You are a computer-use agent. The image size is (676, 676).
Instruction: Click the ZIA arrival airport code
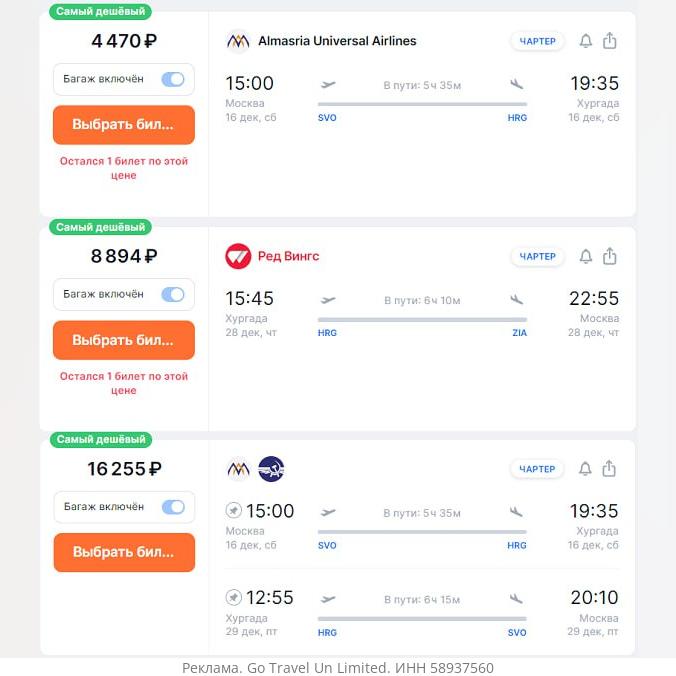(519, 333)
